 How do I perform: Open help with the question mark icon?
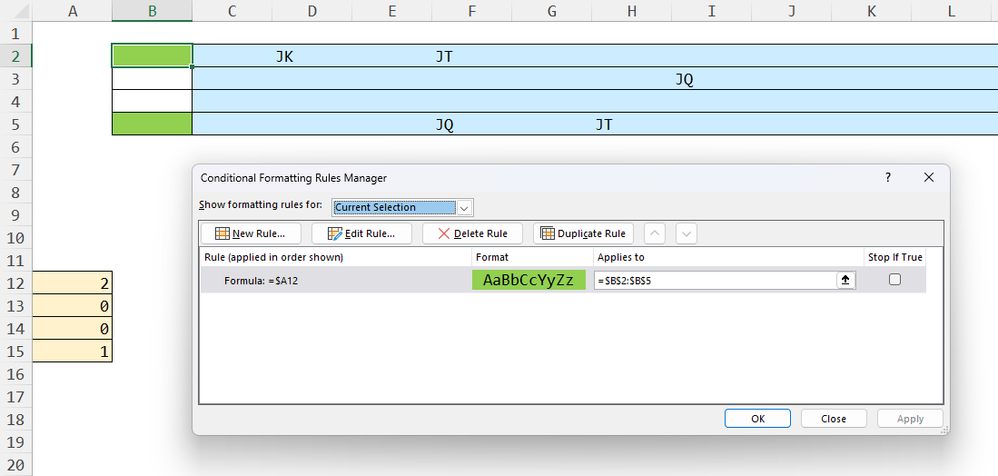(889, 178)
